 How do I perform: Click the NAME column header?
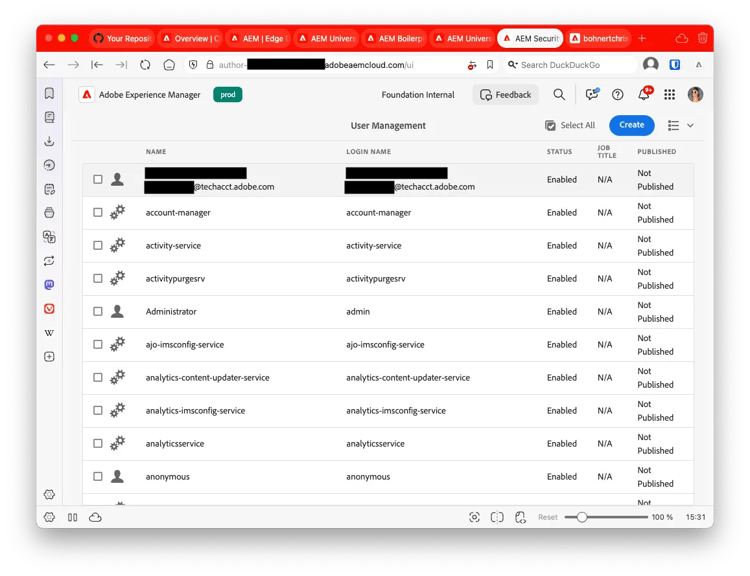(156, 152)
